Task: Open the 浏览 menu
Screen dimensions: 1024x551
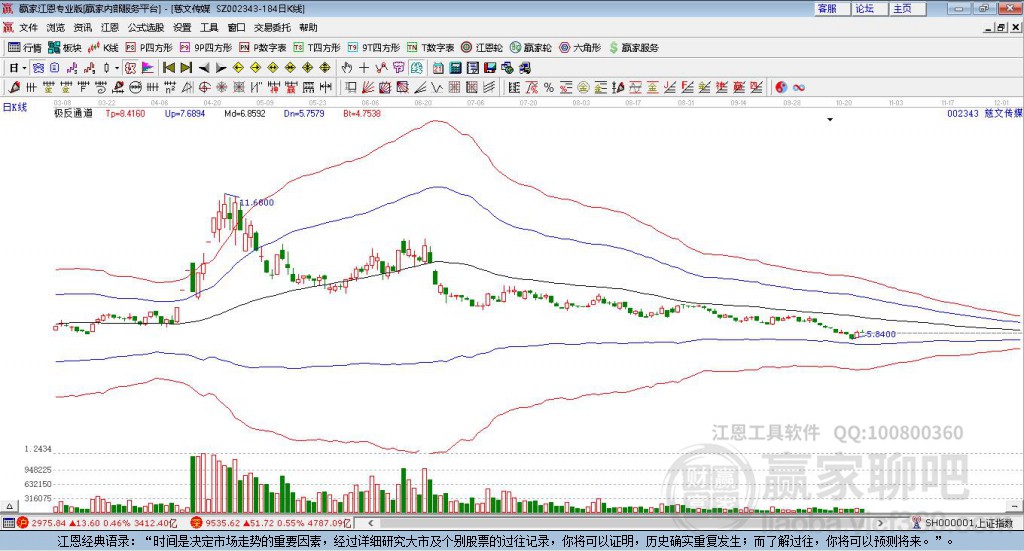Action: (x=56, y=27)
